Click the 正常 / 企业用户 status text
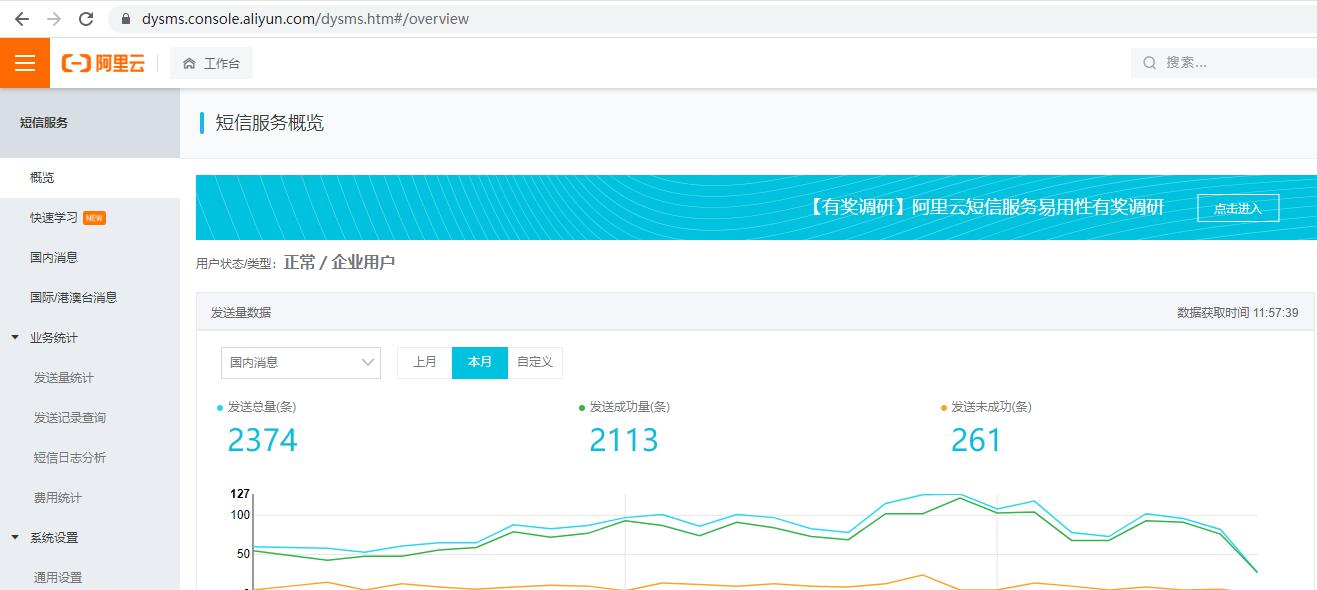 339,263
